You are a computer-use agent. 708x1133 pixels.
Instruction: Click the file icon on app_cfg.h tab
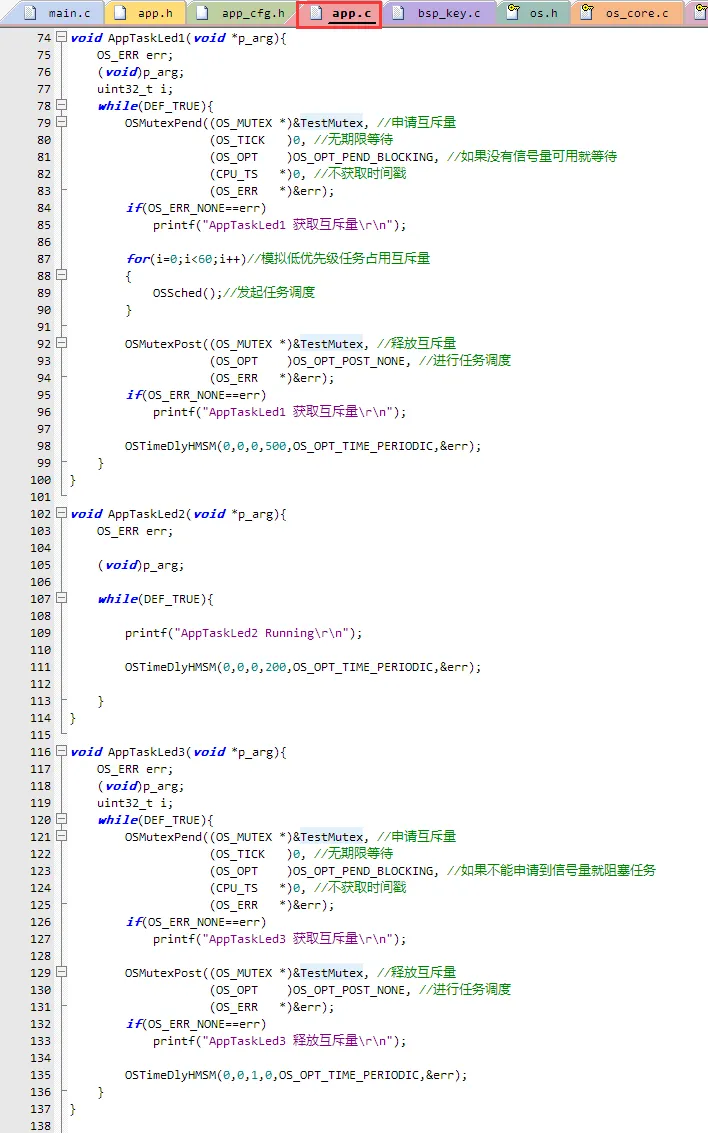tap(204, 14)
